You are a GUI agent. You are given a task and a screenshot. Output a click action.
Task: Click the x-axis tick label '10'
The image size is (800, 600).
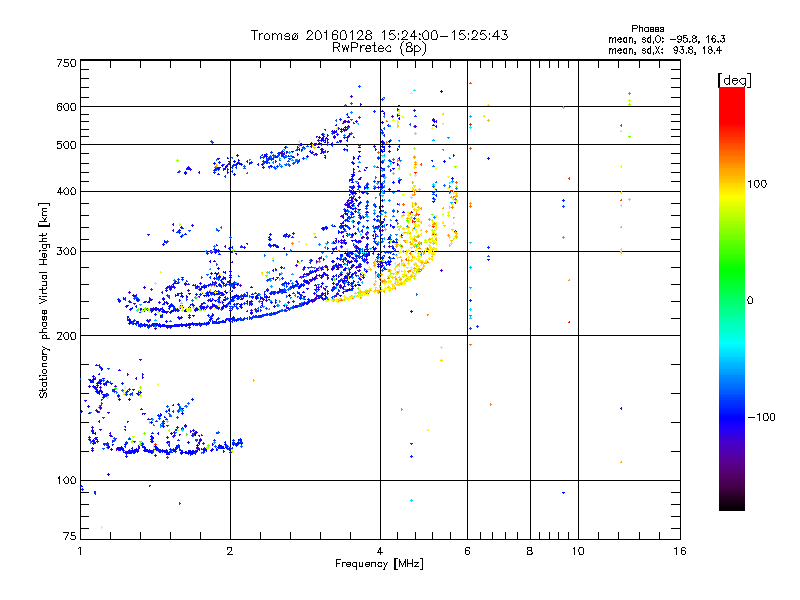coord(578,551)
